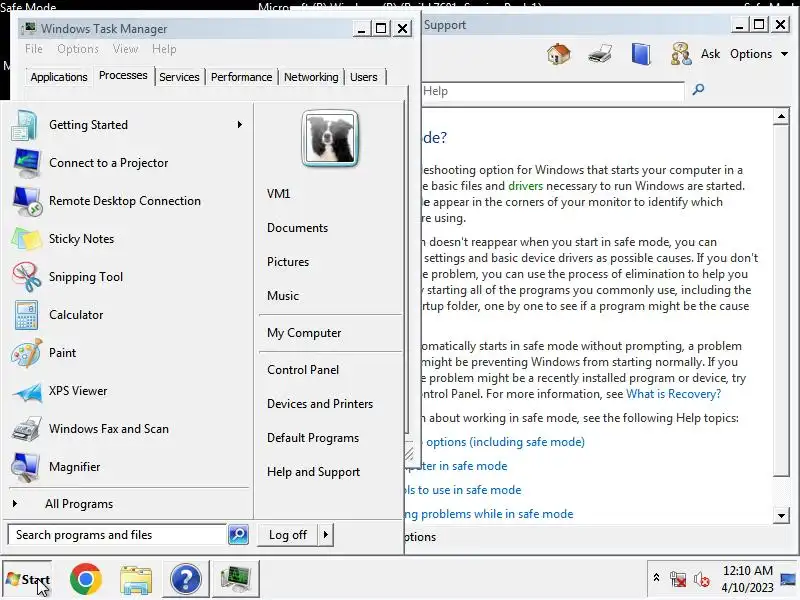
Task: Click the Ask label in Help toolbar
Action: coord(710,54)
